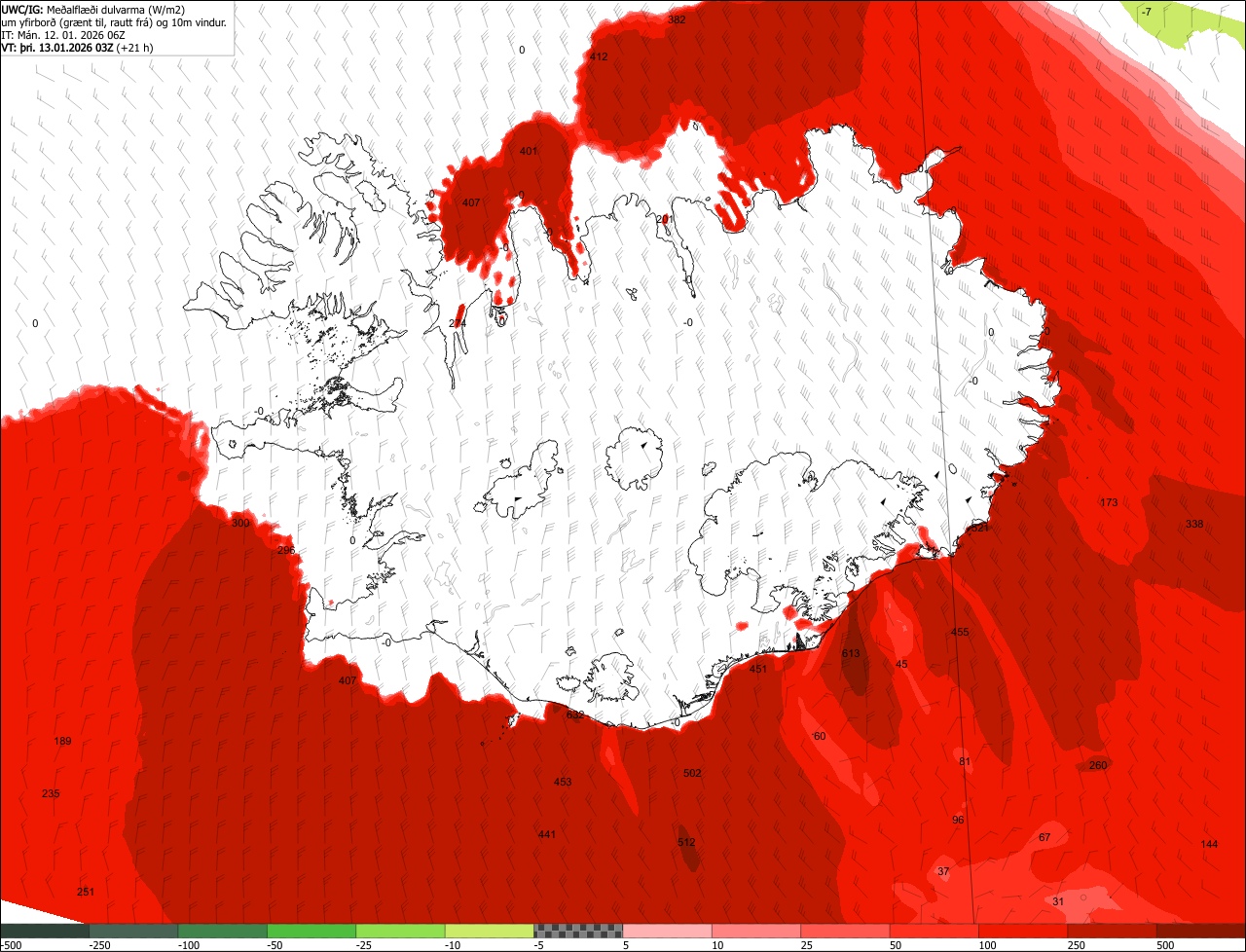Viewport: 1246px width, 952px height.
Task: Click the legend tick label -500
Action: click(11, 945)
